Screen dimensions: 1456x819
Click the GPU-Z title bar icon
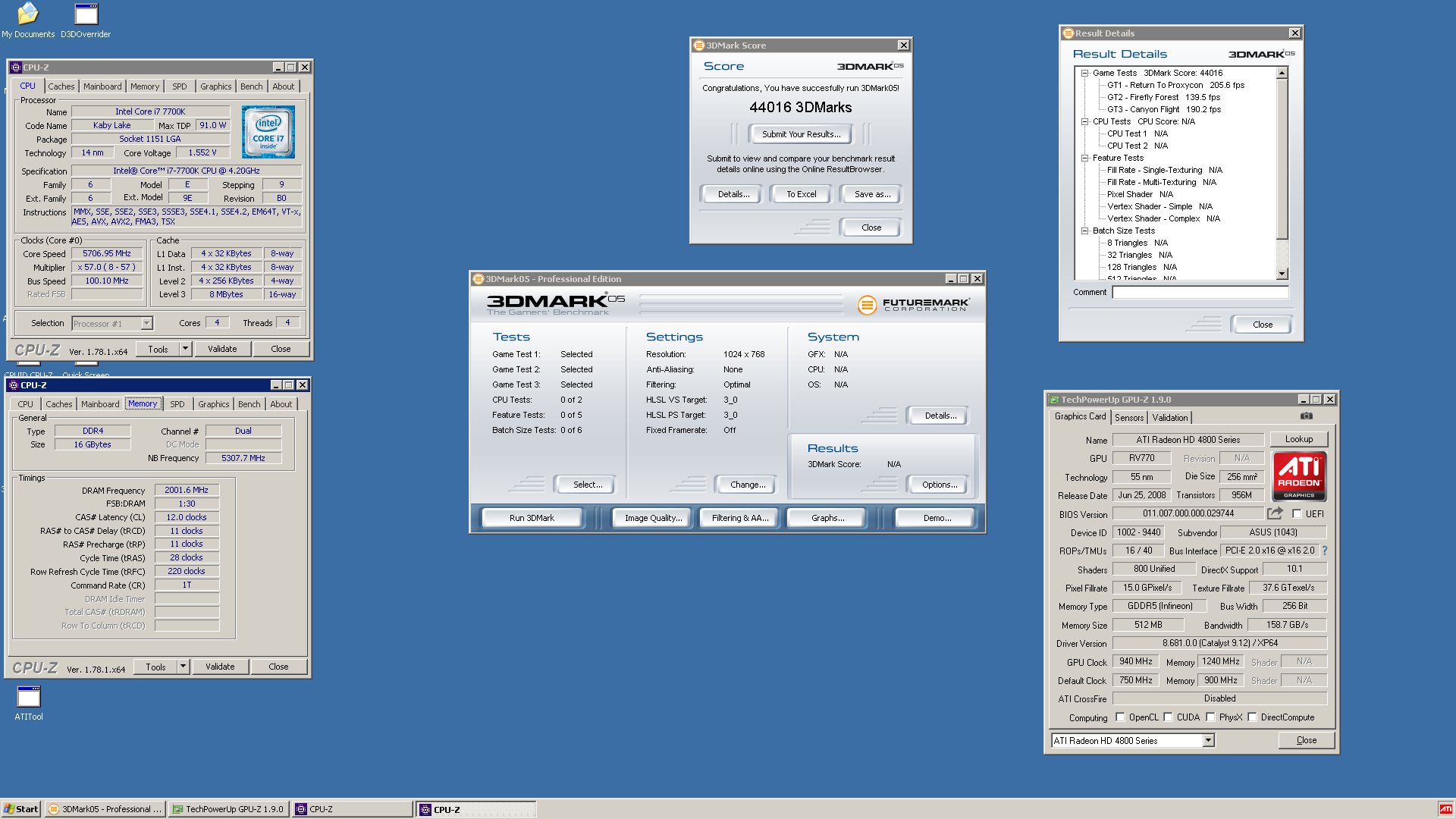click(1053, 400)
